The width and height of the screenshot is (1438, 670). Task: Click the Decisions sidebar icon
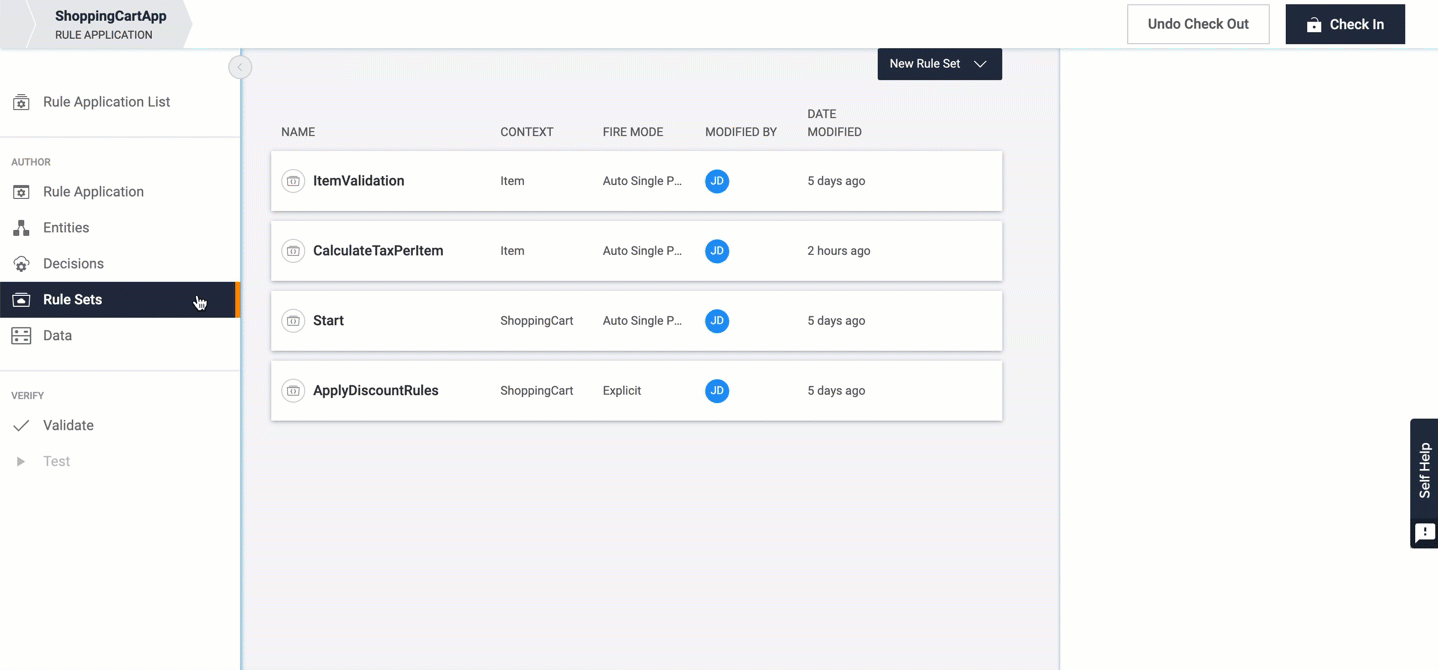point(21,264)
